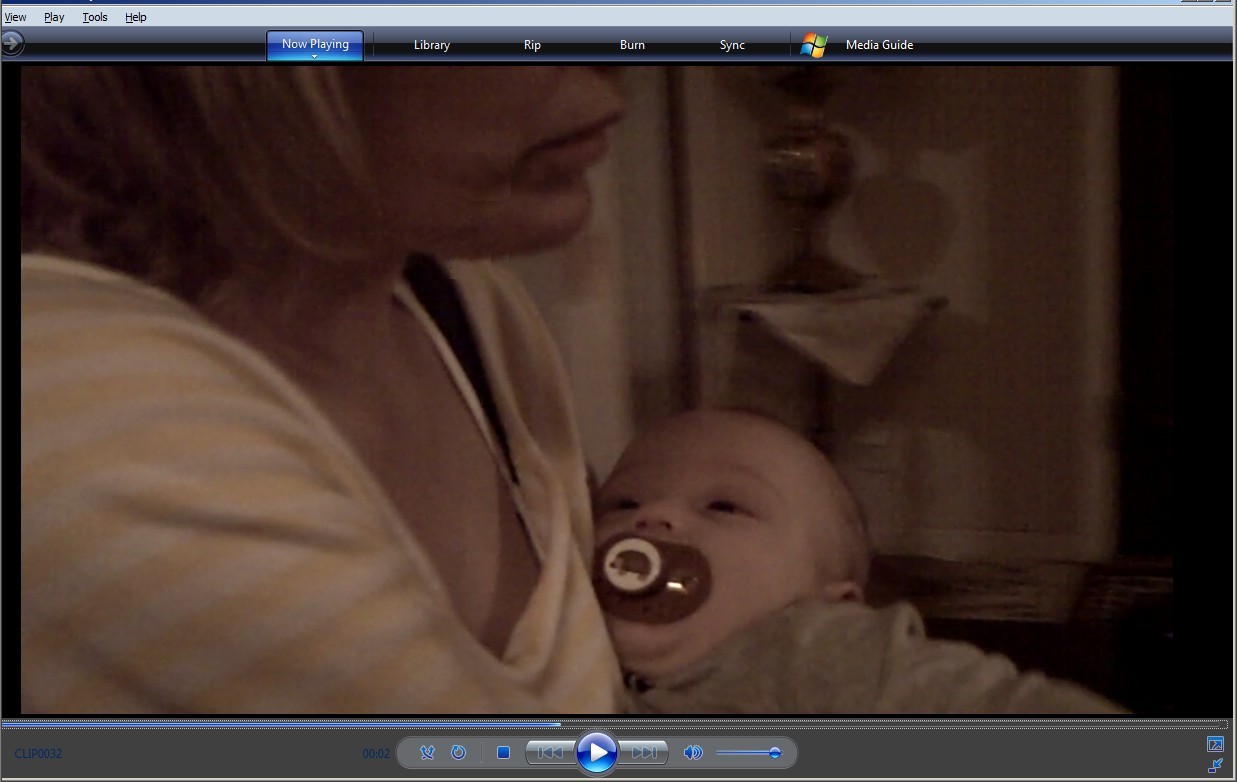Toggle repeat mode on

point(459,753)
